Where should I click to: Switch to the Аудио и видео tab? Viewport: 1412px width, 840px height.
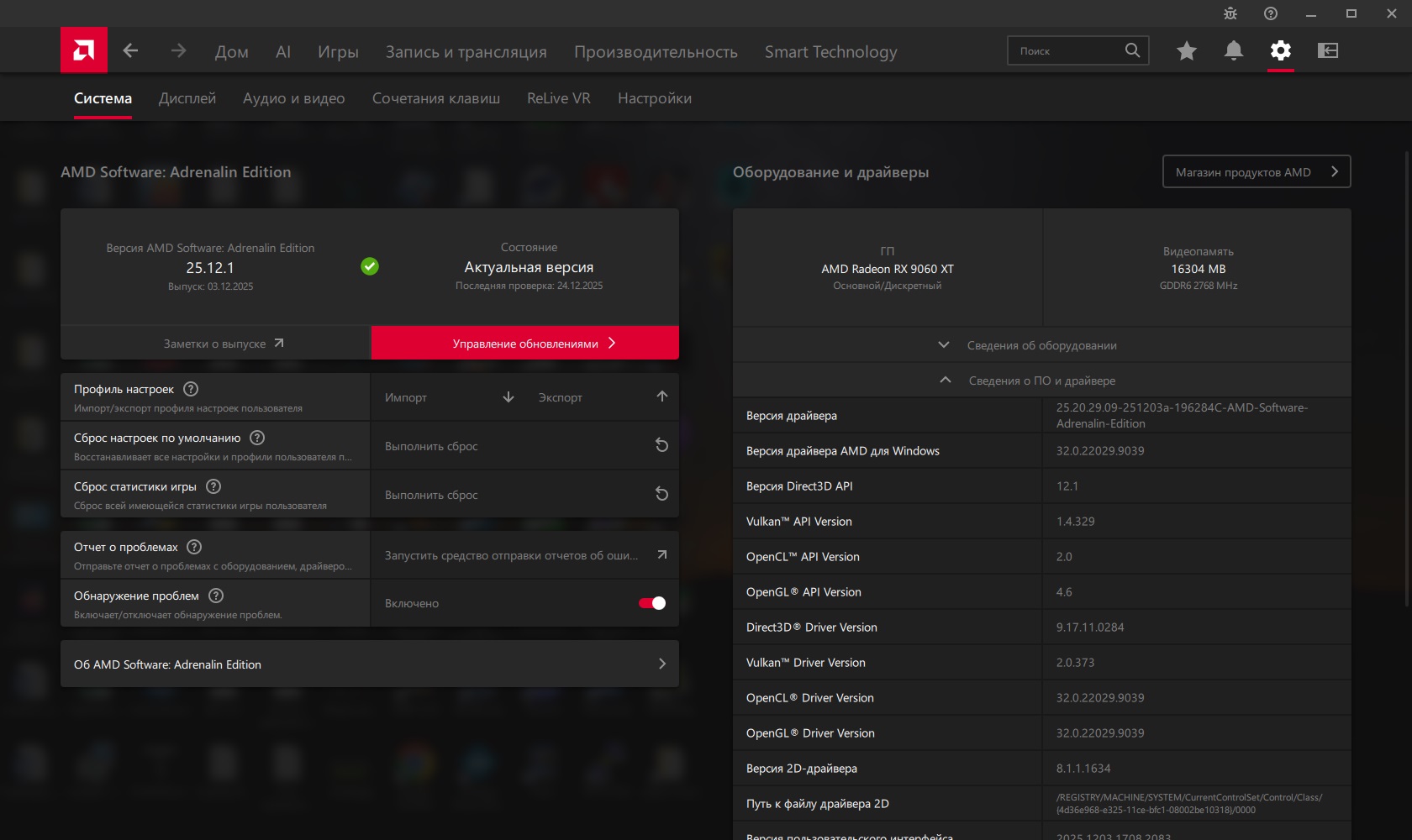(x=294, y=98)
